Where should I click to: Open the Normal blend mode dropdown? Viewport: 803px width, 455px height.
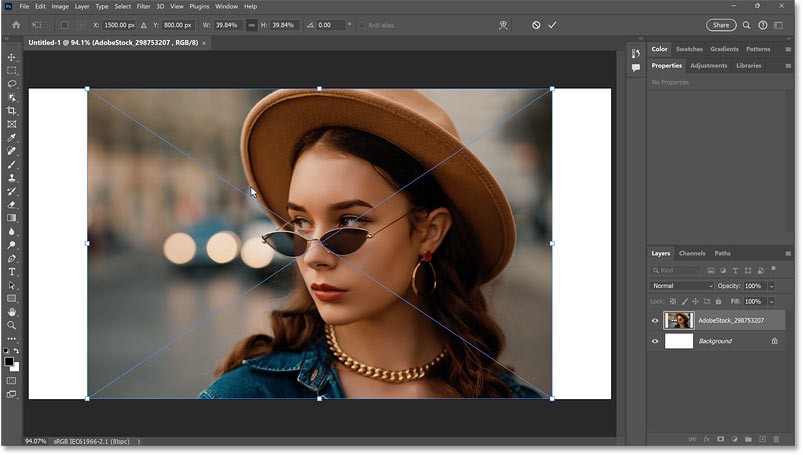coord(682,286)
